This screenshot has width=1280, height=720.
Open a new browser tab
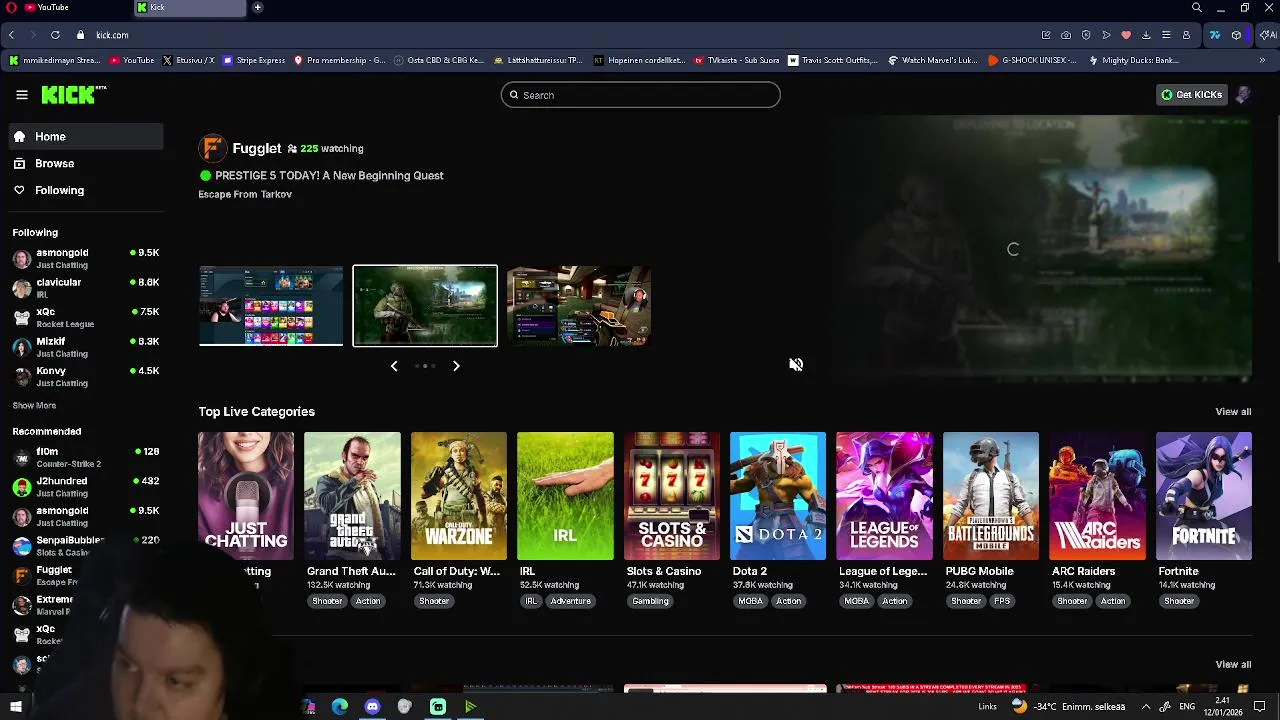[x=257, y=8]
